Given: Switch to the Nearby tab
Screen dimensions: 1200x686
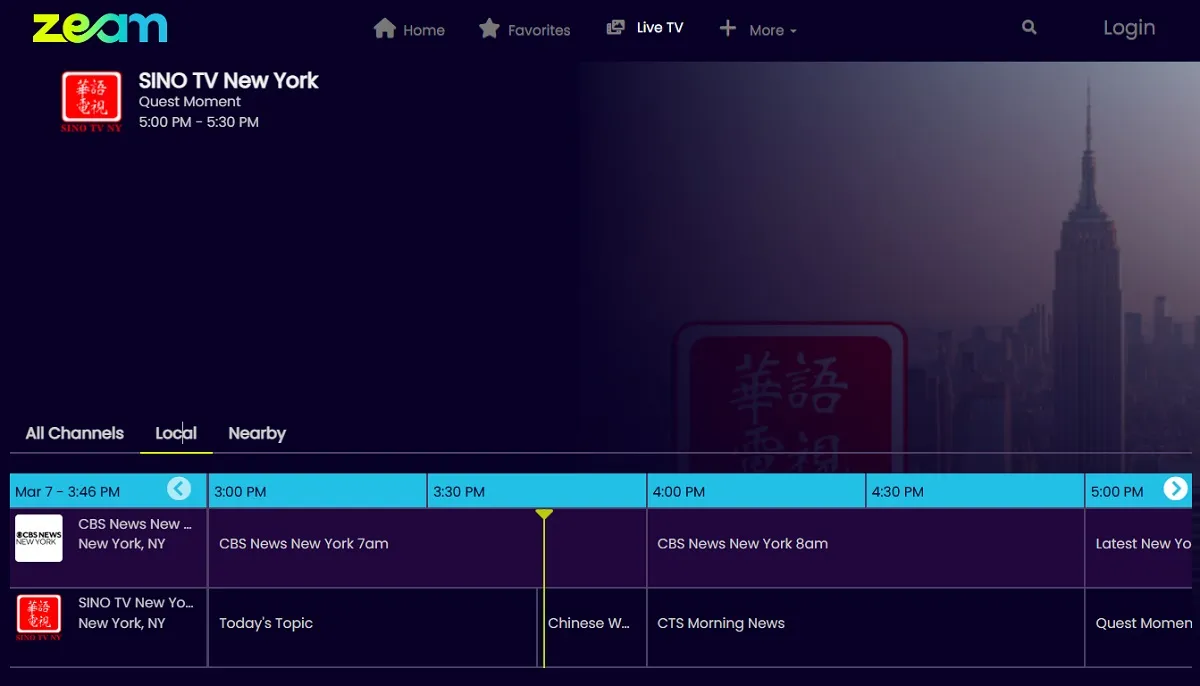Looking at the screenshot, I should (x=257, y=433).
